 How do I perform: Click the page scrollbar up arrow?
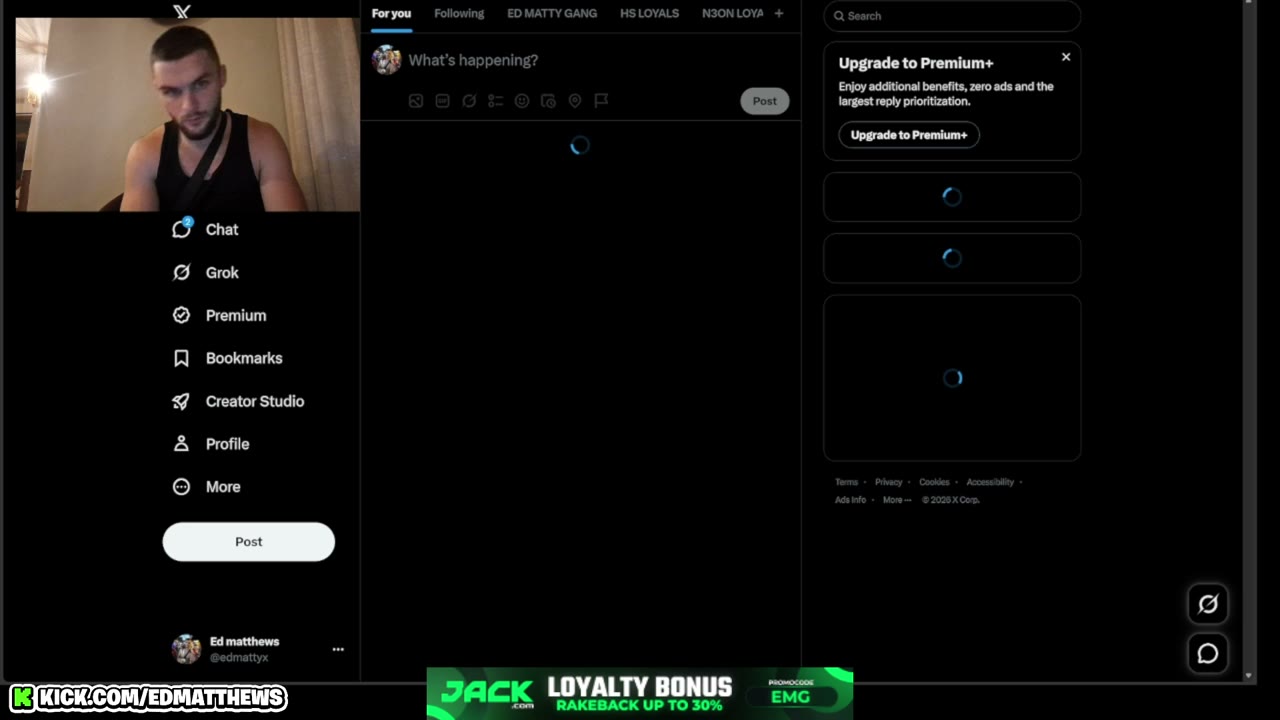point(1248,3)
